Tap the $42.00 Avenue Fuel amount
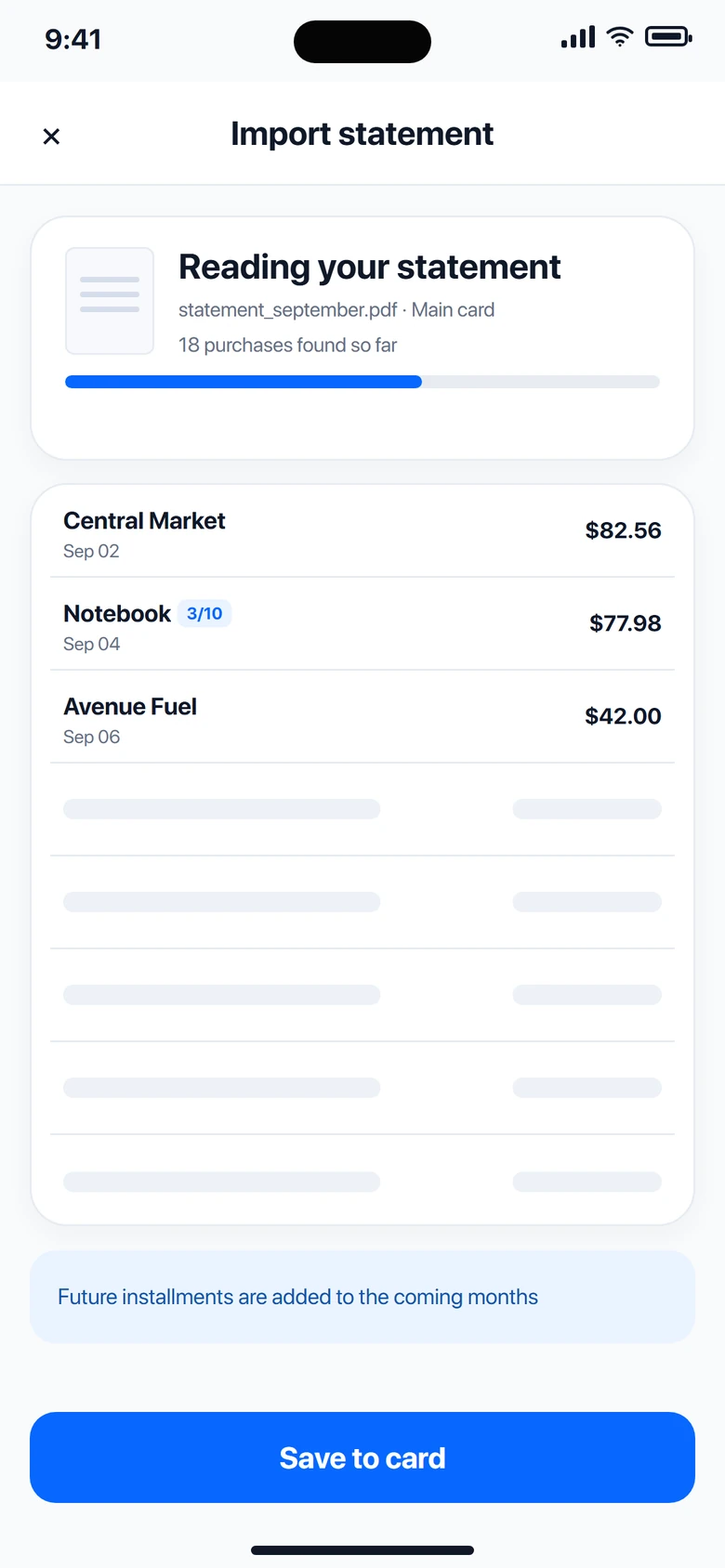The height and width of the screenshot is (1568, 725). [x=624, y=716]
